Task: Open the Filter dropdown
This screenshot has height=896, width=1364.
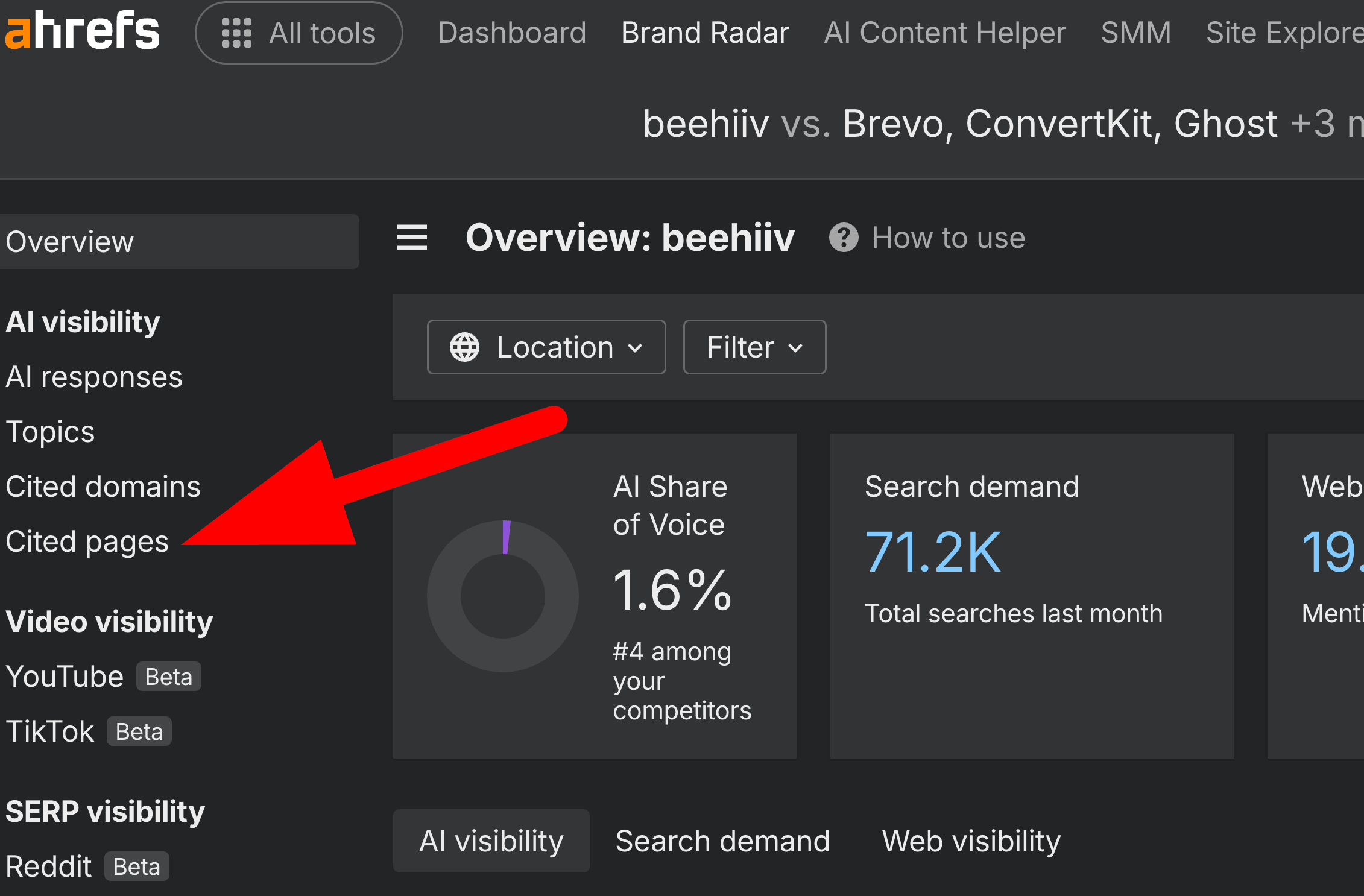Action: point(754,347)
